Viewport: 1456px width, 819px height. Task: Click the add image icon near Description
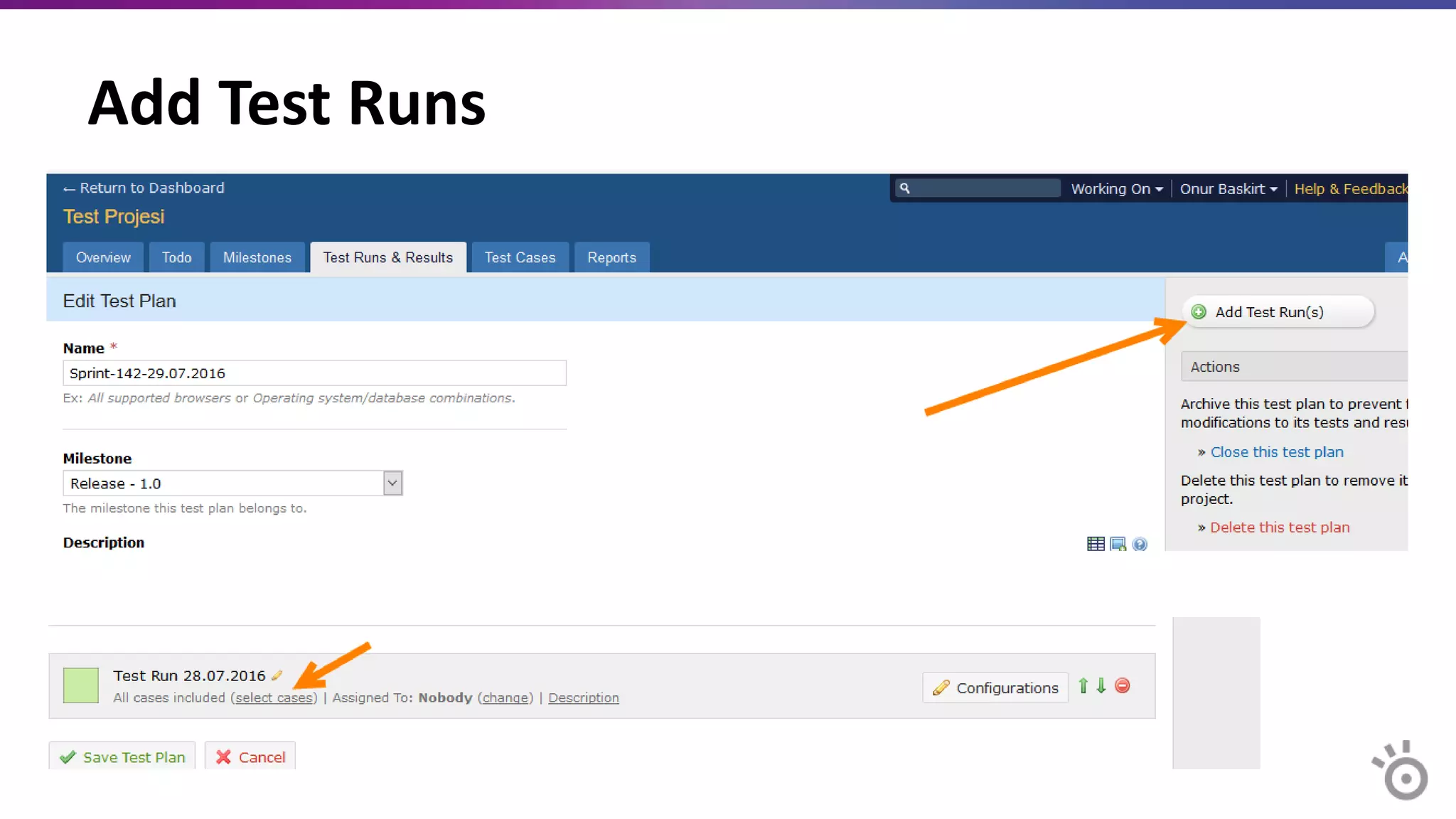coord(1118,544)
